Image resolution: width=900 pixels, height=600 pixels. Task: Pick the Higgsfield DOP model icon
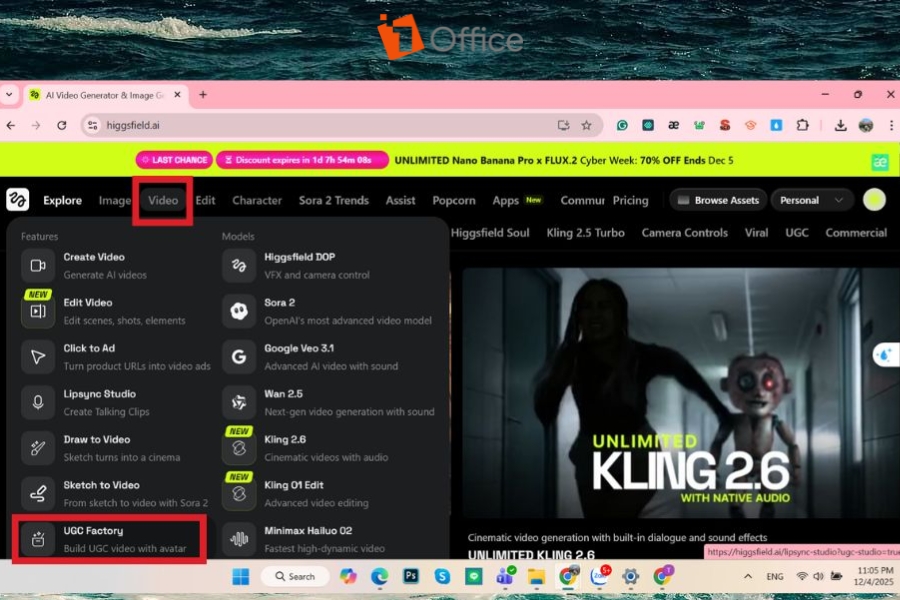click(x=239, y=265)
